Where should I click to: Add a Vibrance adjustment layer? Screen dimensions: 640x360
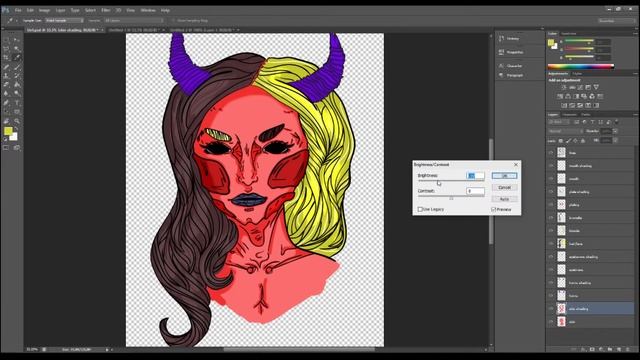596,87
